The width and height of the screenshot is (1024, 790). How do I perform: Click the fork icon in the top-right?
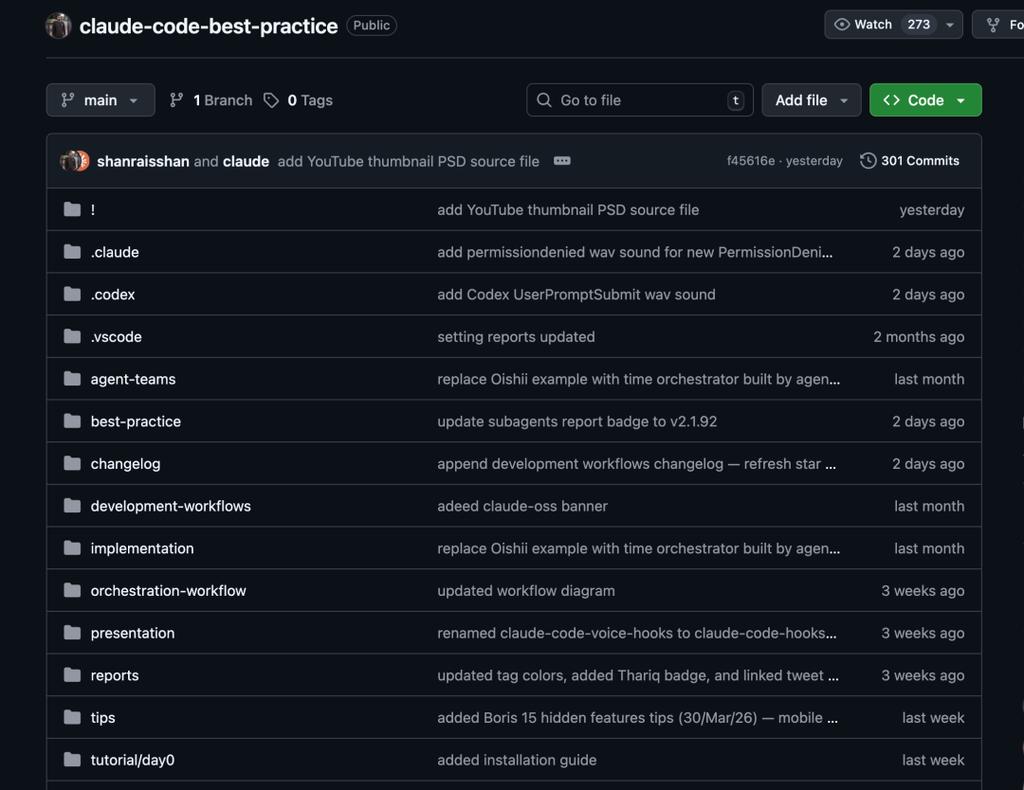coord(991,24)
